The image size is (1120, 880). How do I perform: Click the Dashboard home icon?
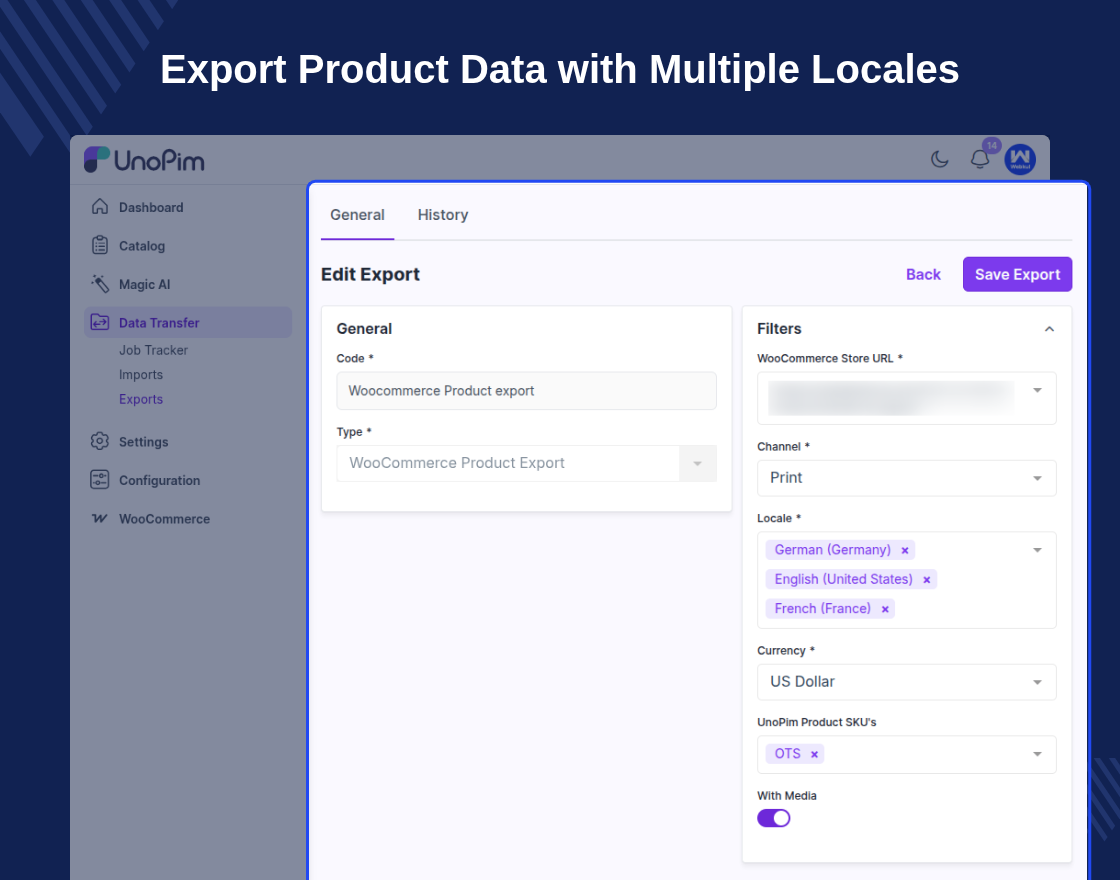(x=100, y=206)
